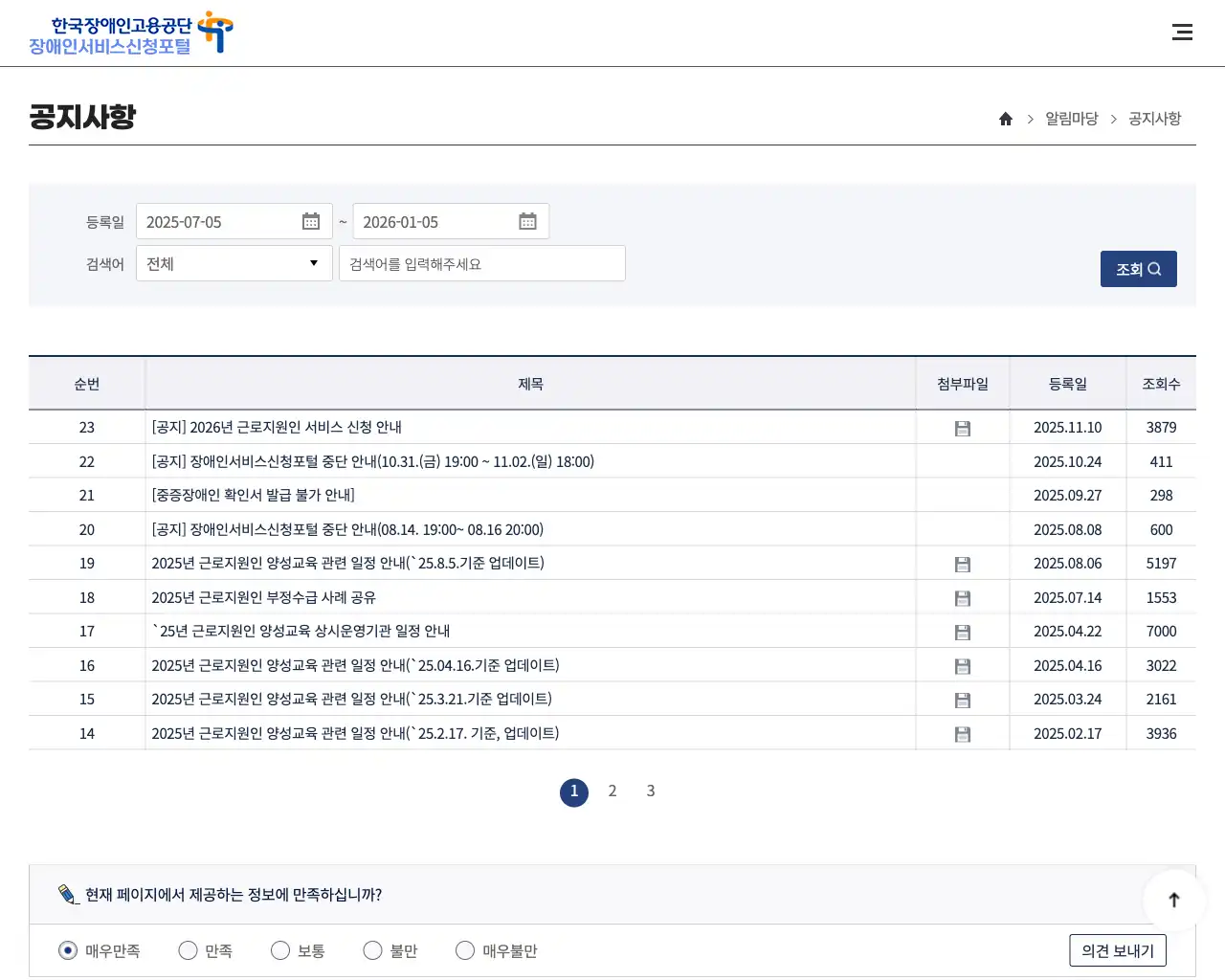
Task: Select the 만족 satisfaction rating
Action: (188, 950)
